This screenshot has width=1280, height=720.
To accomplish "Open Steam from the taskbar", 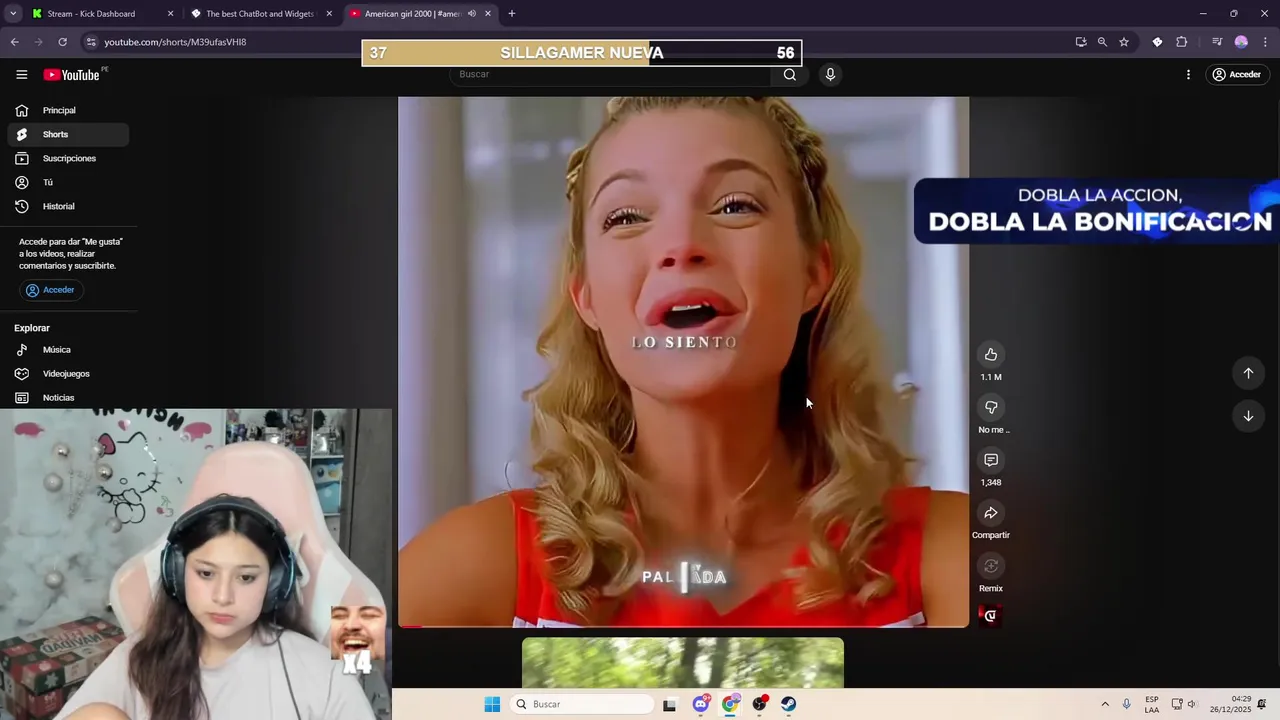I will click(x=789, y=704).
